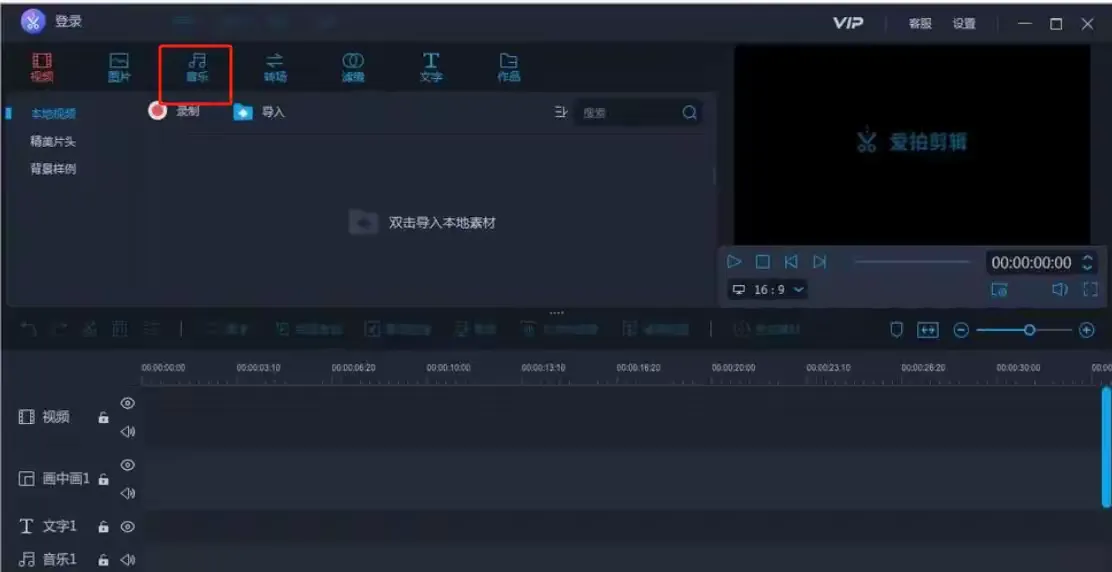Toggle lock on the 视频 track
Screen dimensions: 1112x572
tap(104, 417)
